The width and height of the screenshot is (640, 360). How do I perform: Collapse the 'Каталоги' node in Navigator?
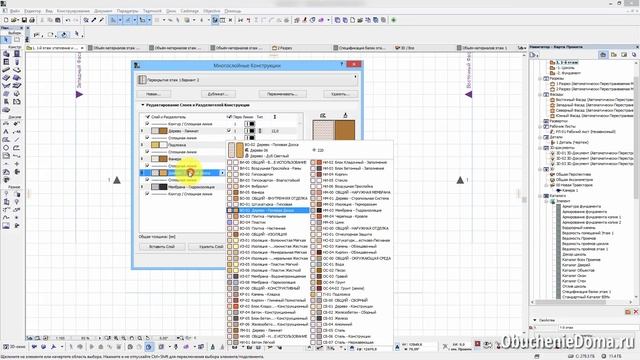click(540, 196)
